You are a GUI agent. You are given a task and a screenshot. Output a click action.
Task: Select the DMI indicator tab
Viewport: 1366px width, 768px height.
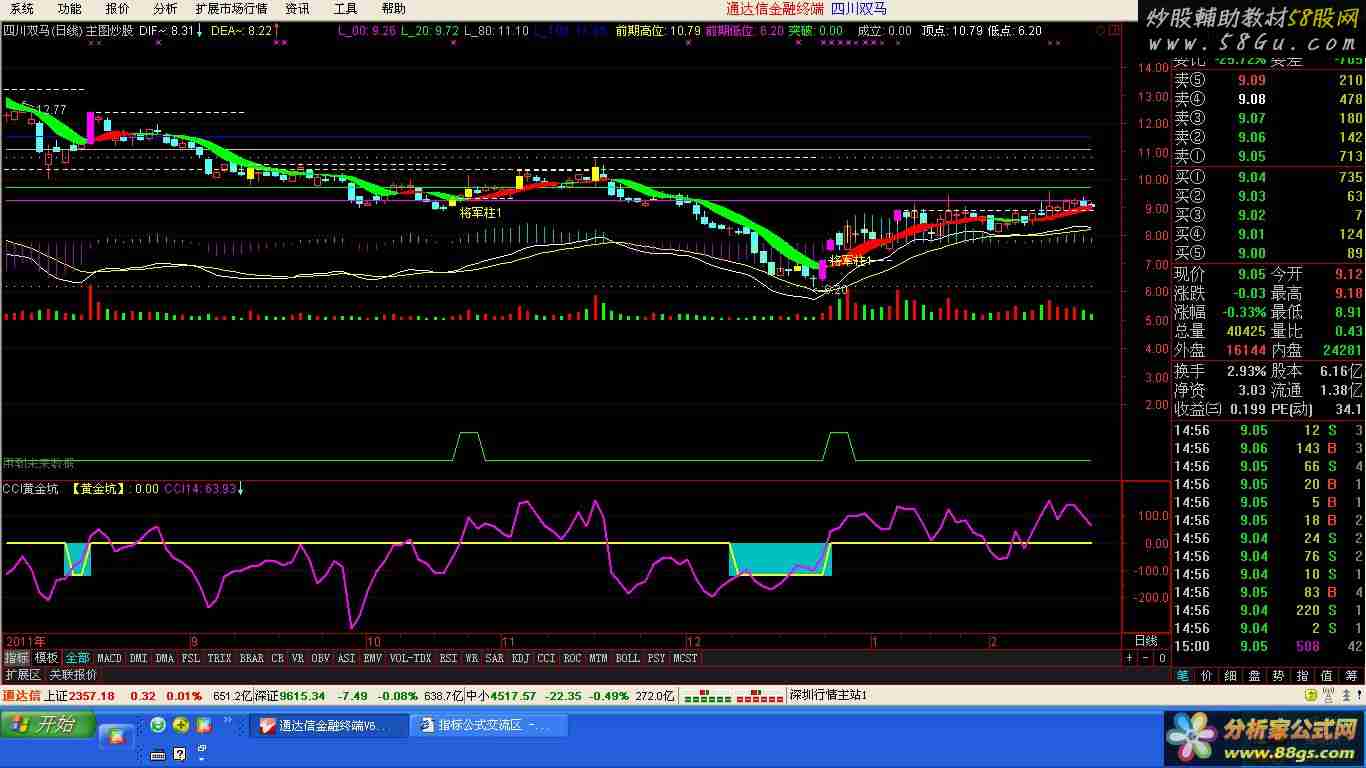pos(138,658)
